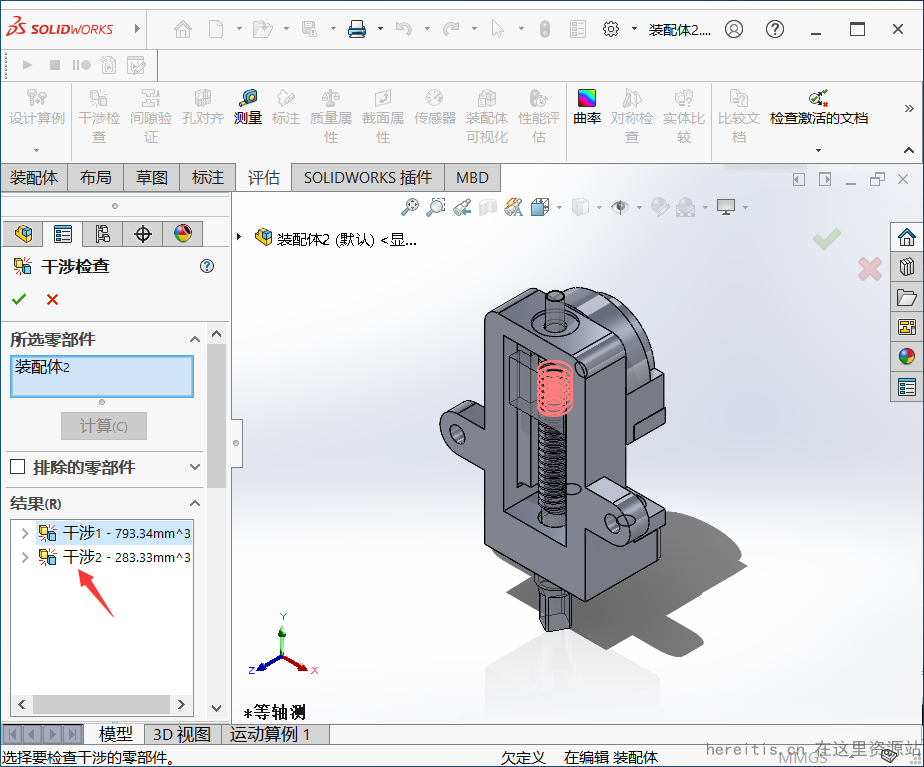Open the Print dropdown arrow
The width and height of the screenshot is (924, 767).
380,28
